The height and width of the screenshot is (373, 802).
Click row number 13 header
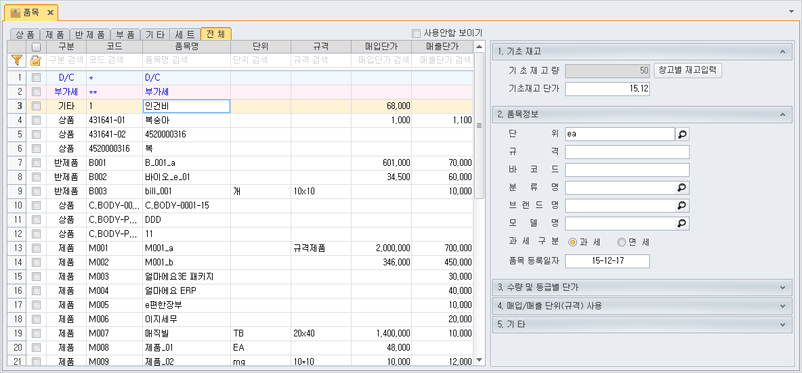click(x=18, y=248)
